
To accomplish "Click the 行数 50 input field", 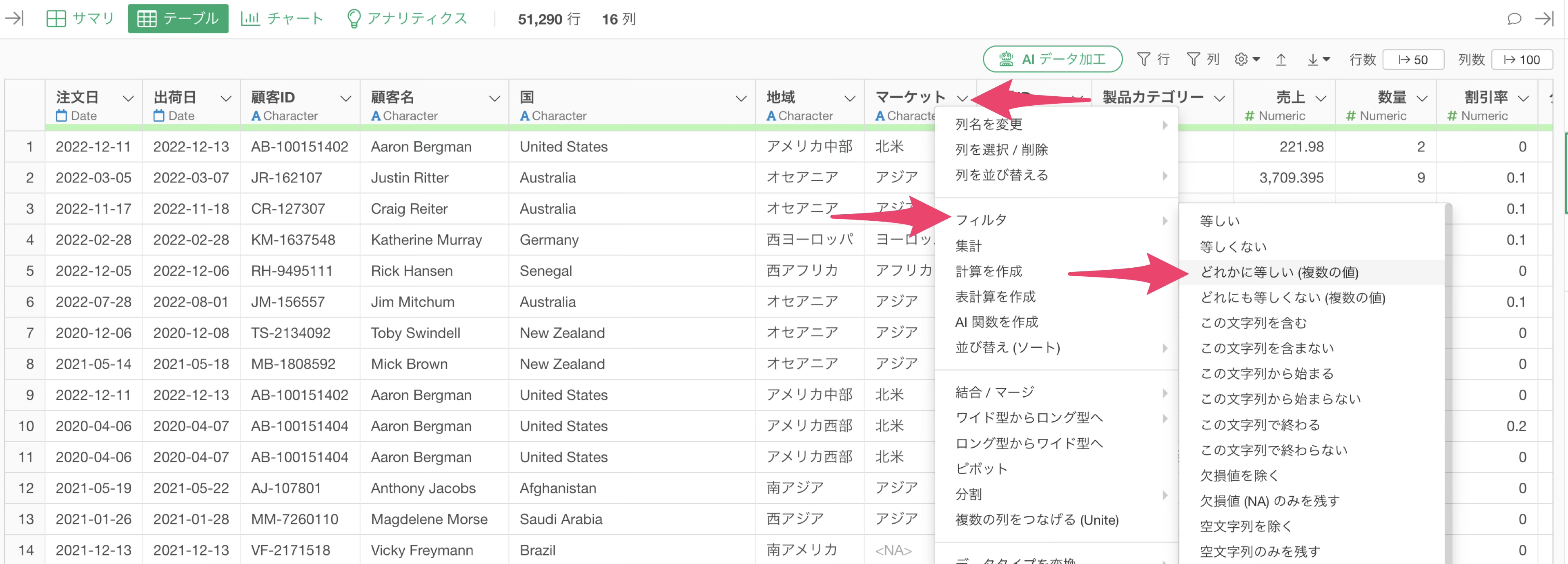I will coord(1413,60).
